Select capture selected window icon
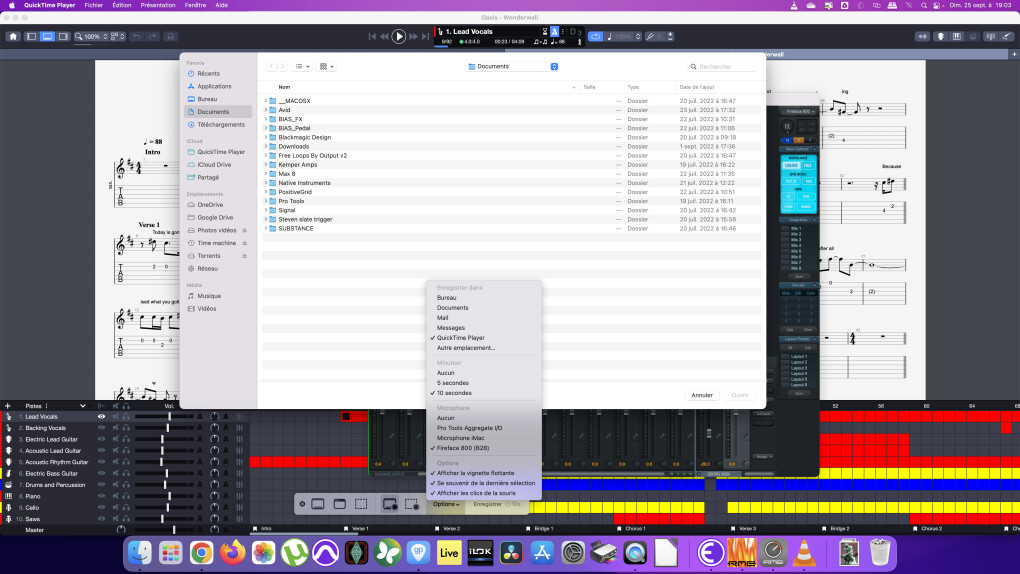1020x574 pixels. point(340,504)
